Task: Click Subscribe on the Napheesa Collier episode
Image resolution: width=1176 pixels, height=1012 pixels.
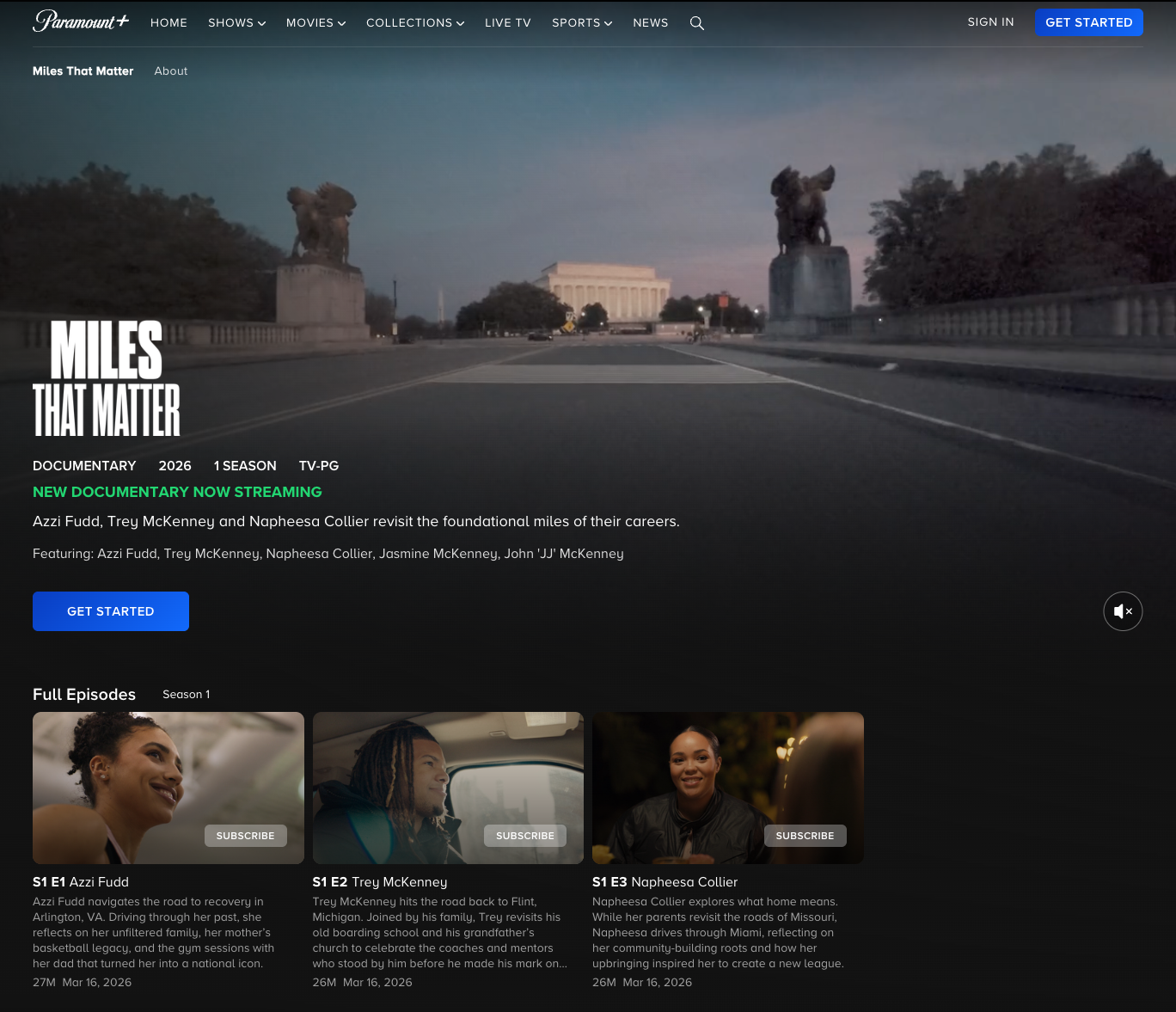Action: point(805,836)
